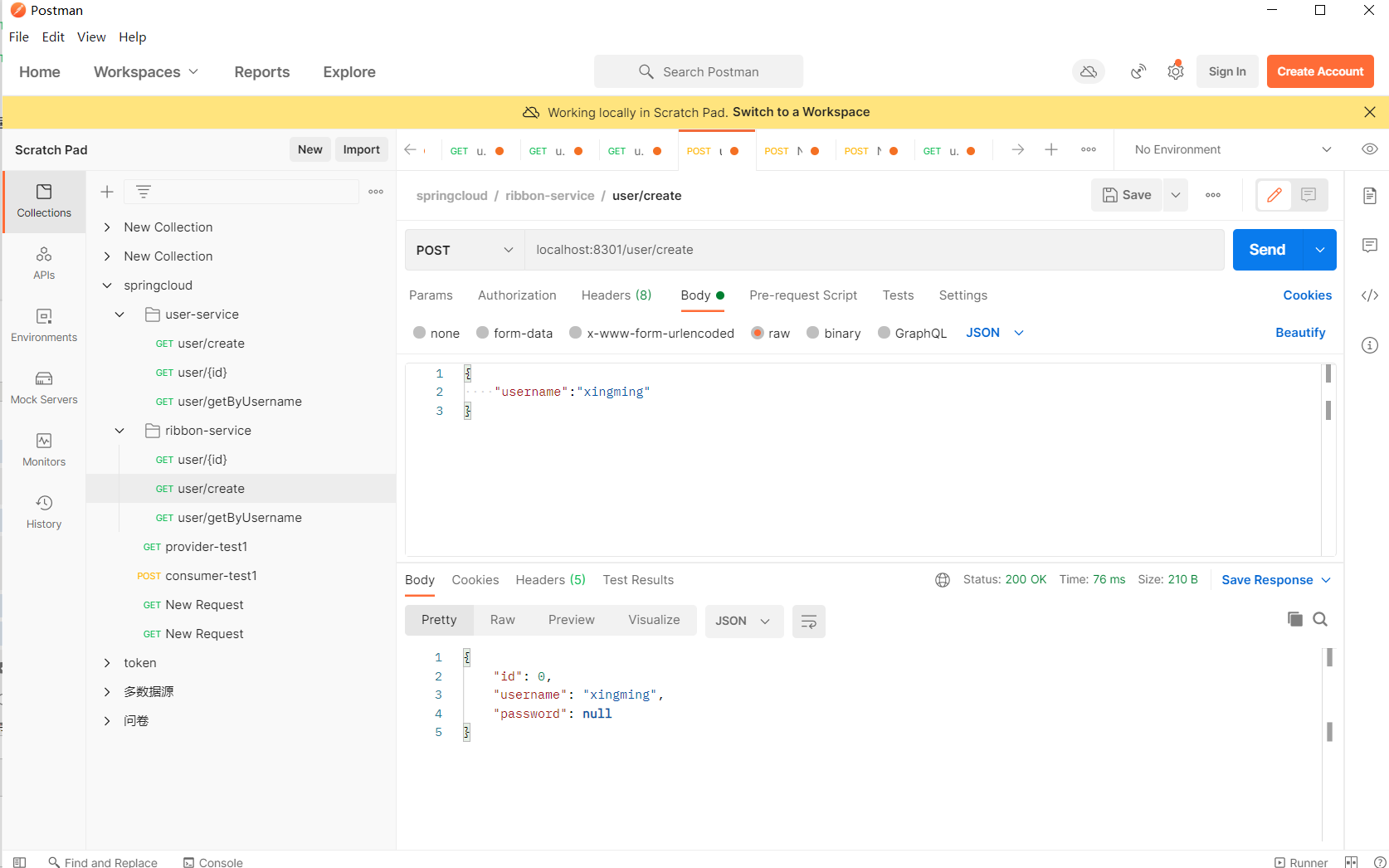Open Find and Replace in status bar

[103, 862]
